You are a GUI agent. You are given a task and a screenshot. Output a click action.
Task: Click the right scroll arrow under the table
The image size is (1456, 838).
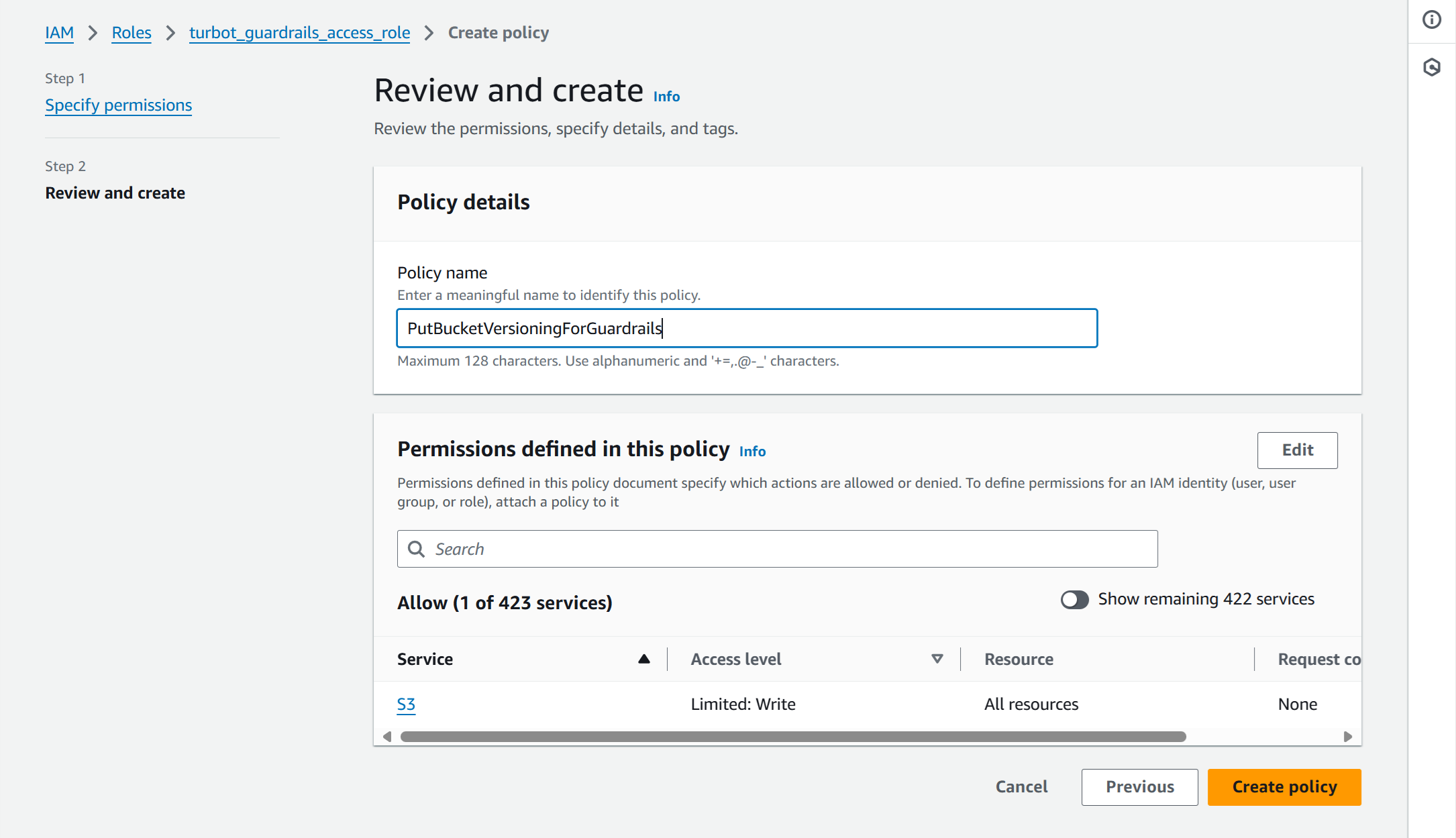tap(1348, 736)
